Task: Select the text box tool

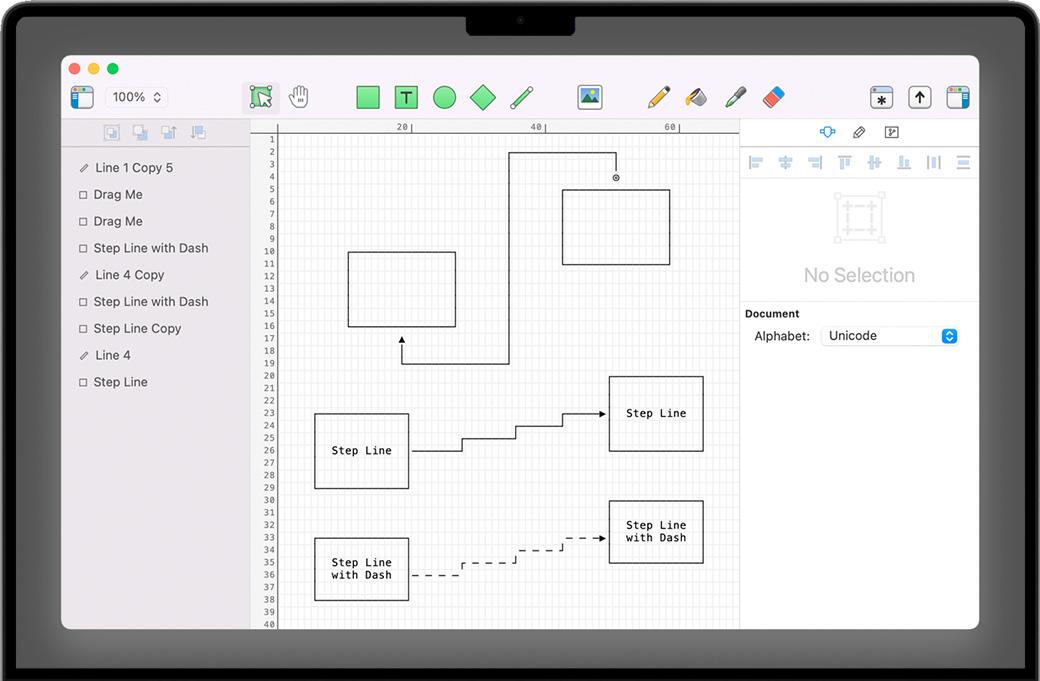Action: pyautogui.click(x=407, y=97)
